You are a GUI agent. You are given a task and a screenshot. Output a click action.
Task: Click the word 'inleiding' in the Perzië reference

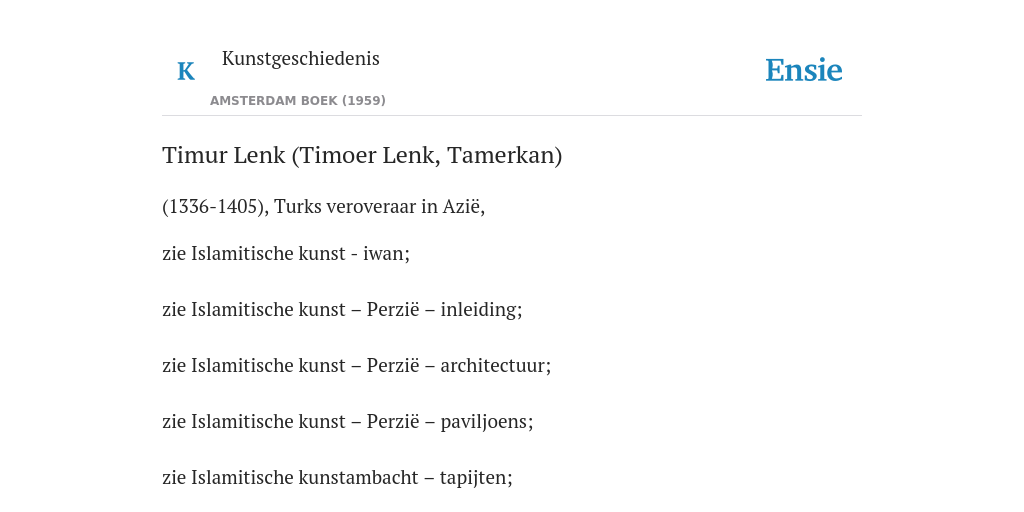[479, 310]
